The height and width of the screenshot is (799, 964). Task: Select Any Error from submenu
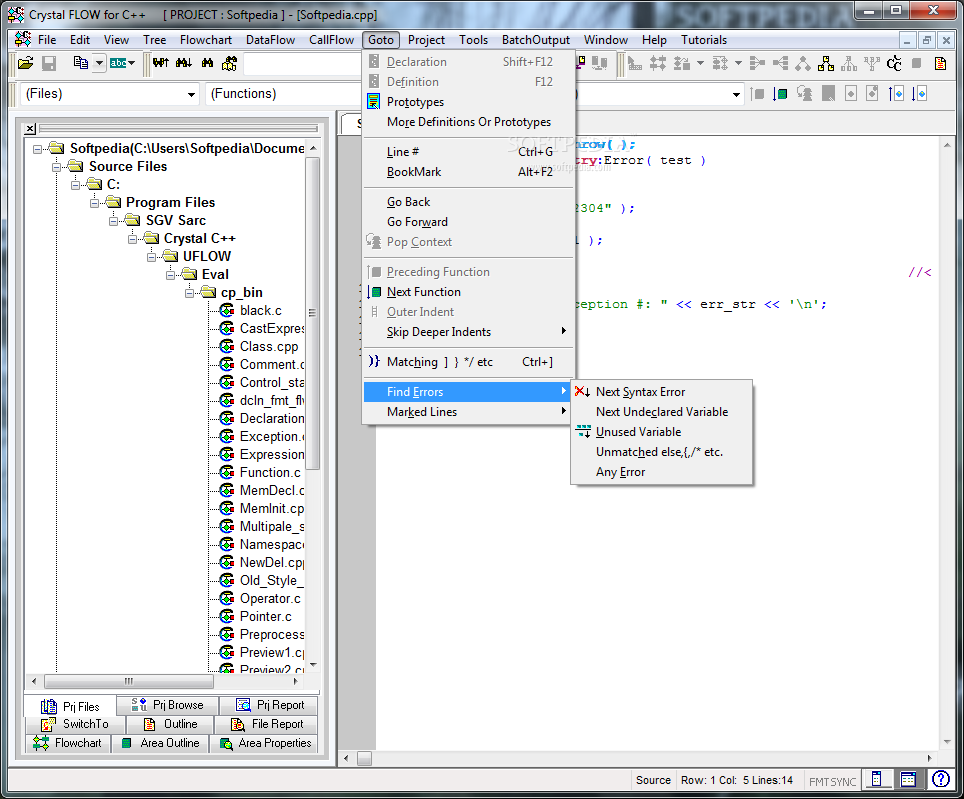click(x=662, y=472)
